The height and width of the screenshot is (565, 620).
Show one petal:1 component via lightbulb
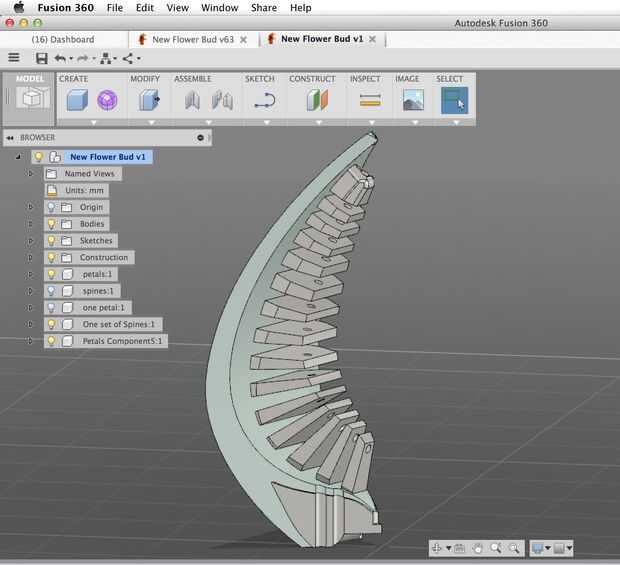51,308
